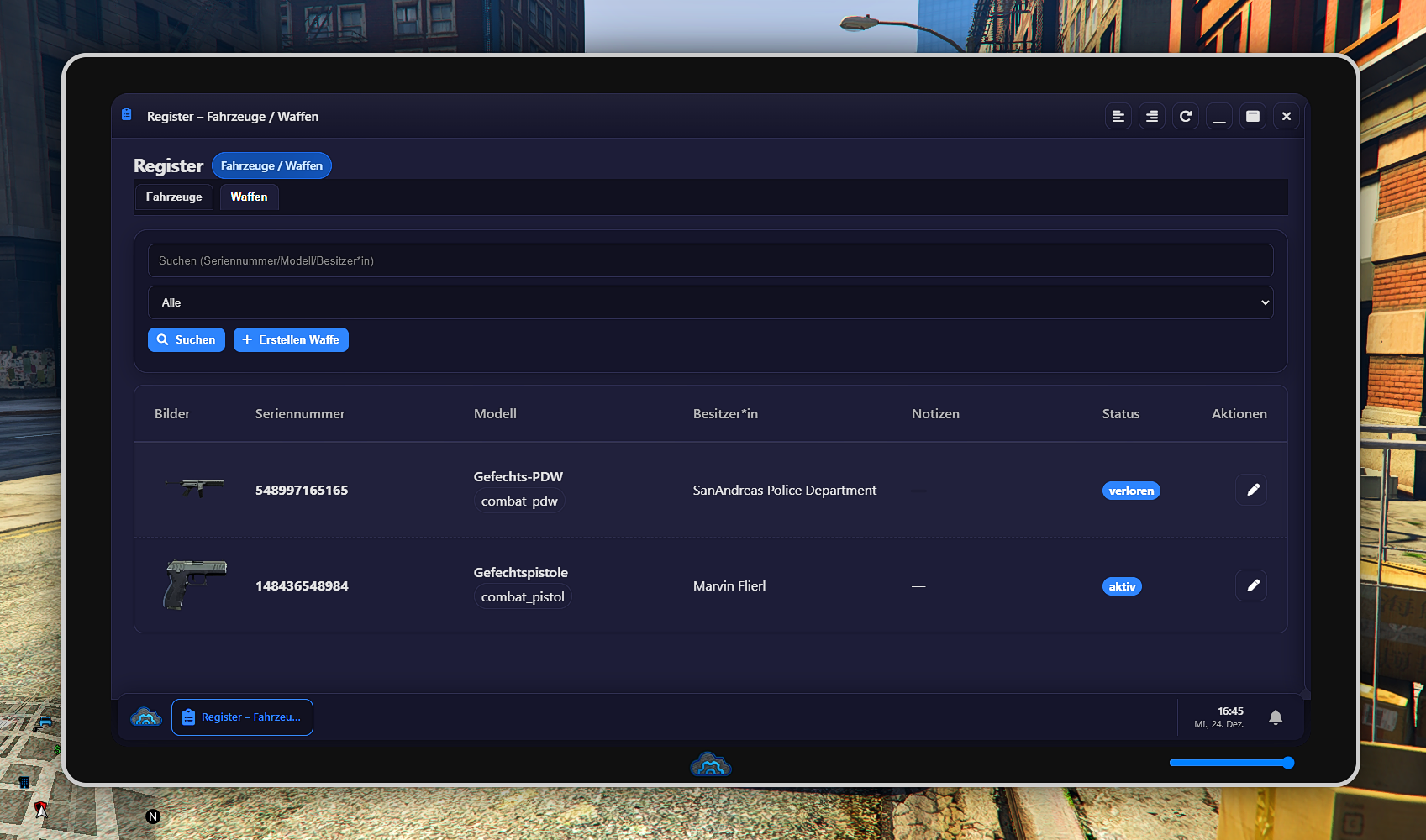Open the Alle status filter dropdown
The image size is (1426, 840).
(x=710, y=302)
